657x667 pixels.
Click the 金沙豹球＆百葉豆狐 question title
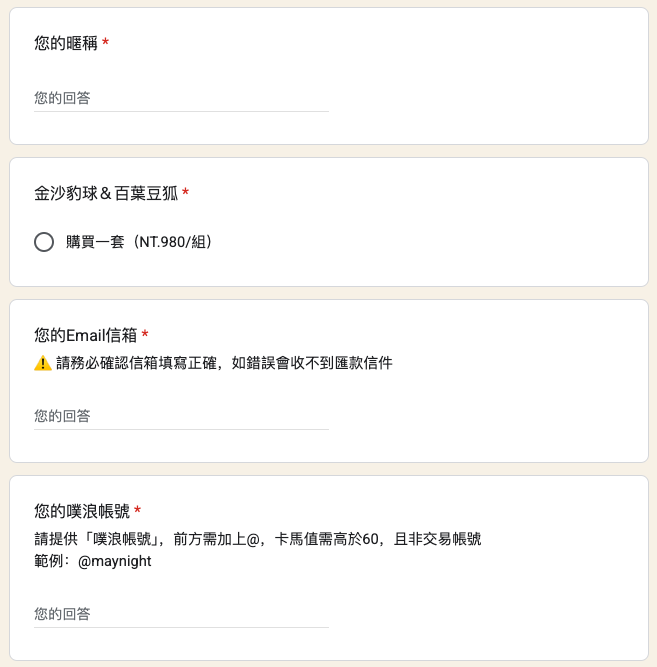[x=106, y=194]
